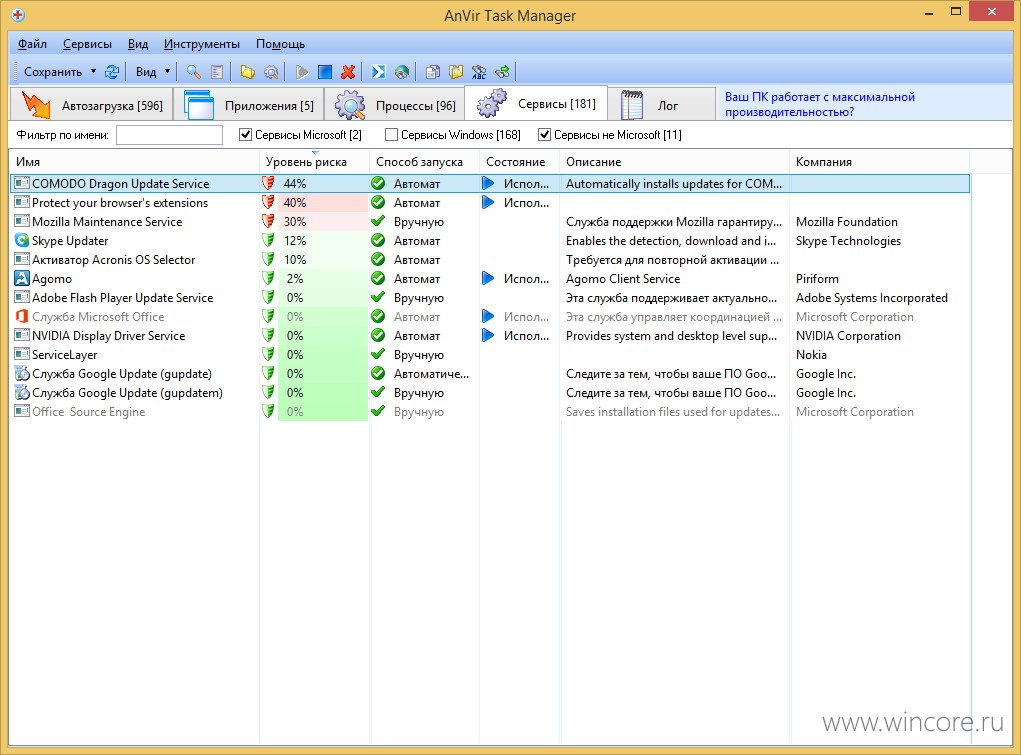
Task: Select the Mozilla Maintenance Service row
Action: [490, 221]
